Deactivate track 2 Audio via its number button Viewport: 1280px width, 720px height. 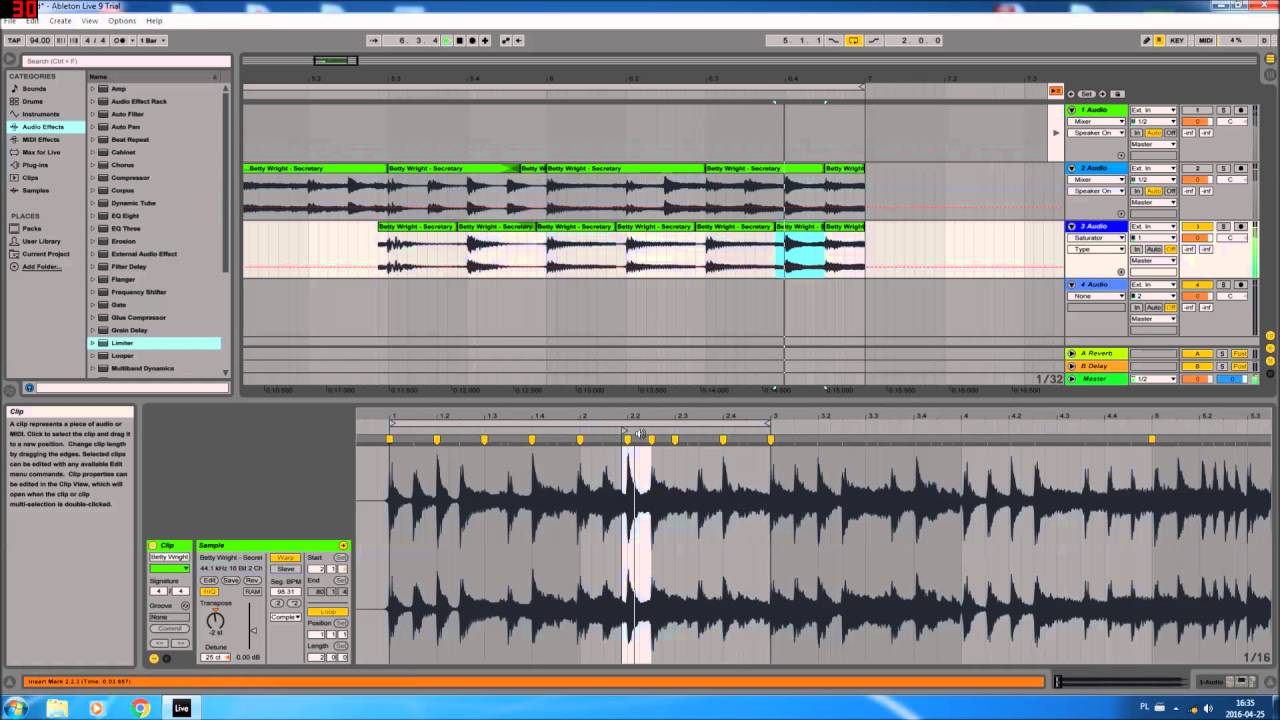click(1197, 168)
